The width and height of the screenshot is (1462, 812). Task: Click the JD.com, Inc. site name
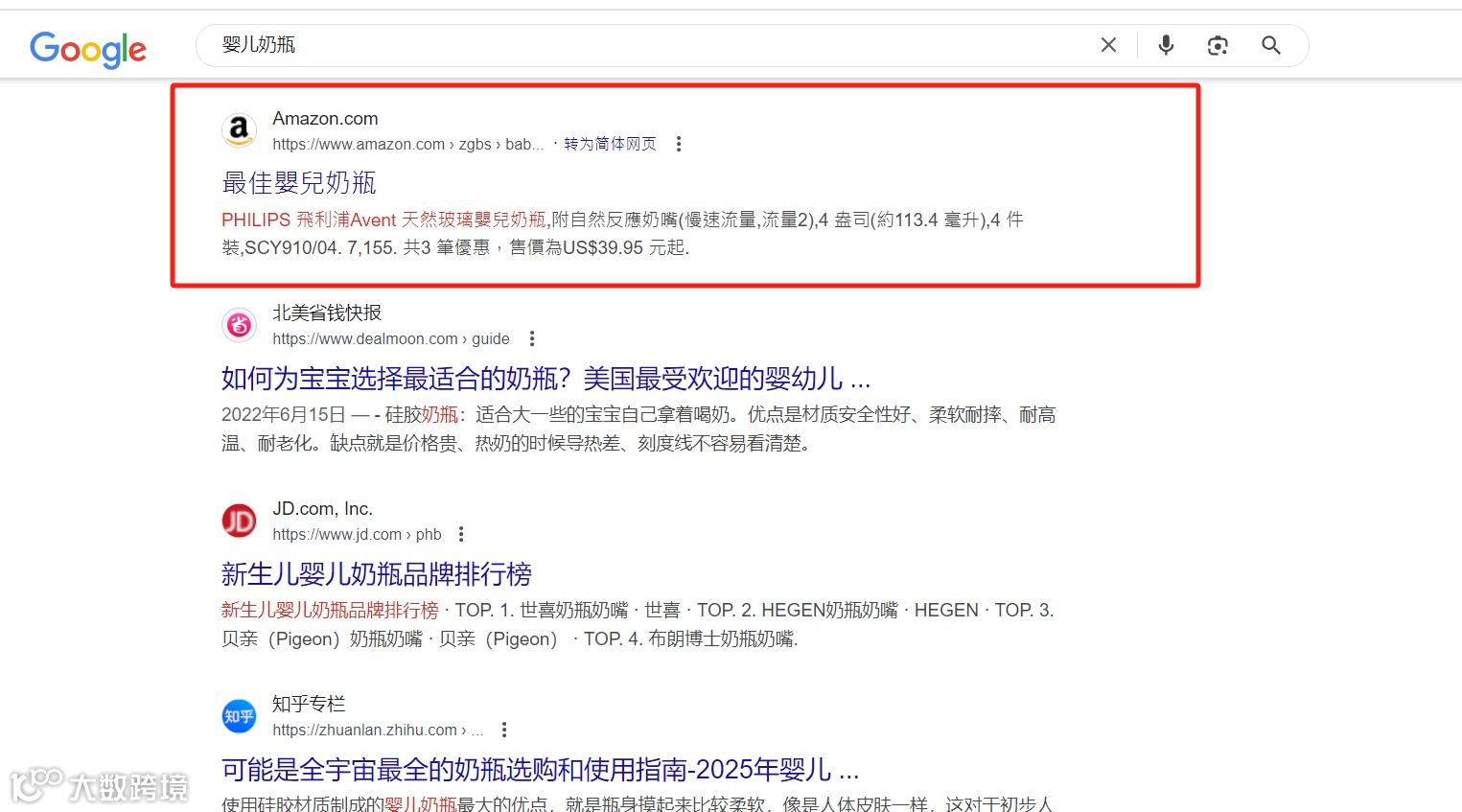tap(322, 508)
